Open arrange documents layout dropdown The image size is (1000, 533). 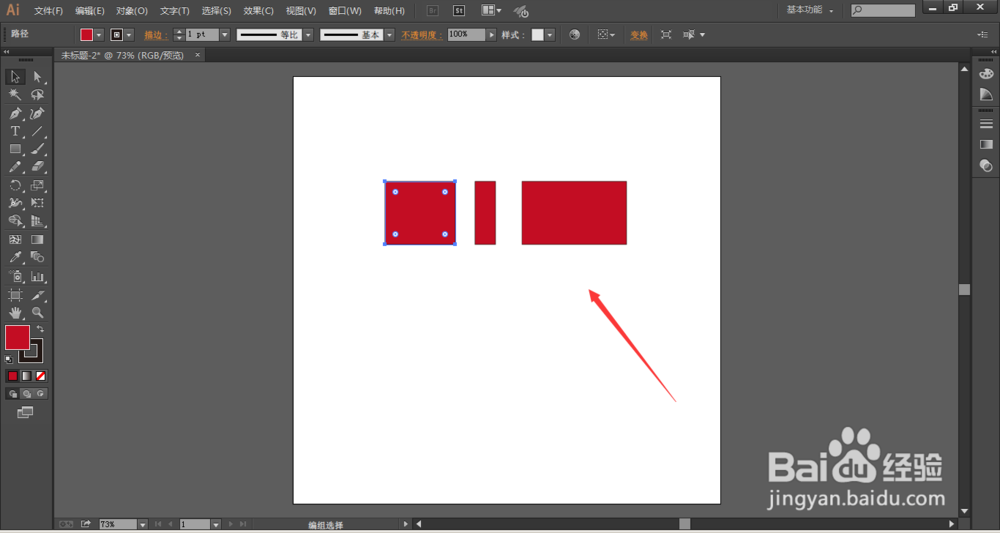pos(491,11)
